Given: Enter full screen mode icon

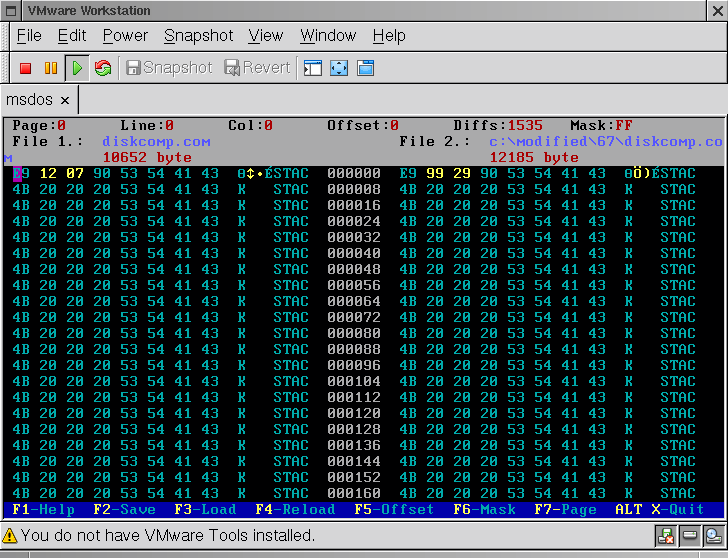Looking at the screenshot, I should [339, 68].
